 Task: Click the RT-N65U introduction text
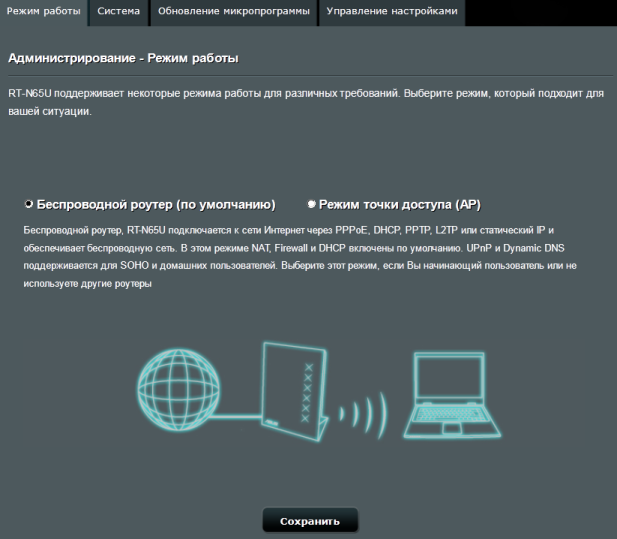click(306, 102)
